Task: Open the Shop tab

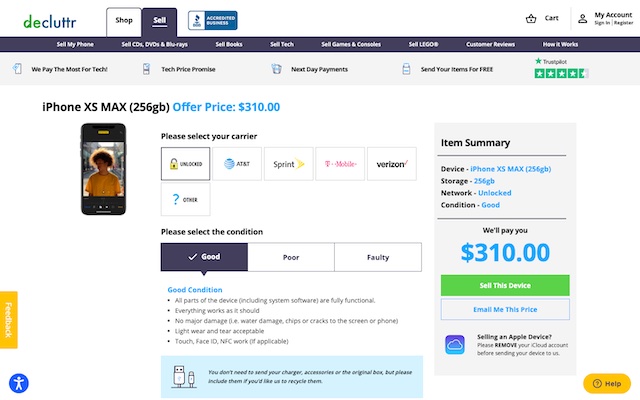Action: [123, 20]
